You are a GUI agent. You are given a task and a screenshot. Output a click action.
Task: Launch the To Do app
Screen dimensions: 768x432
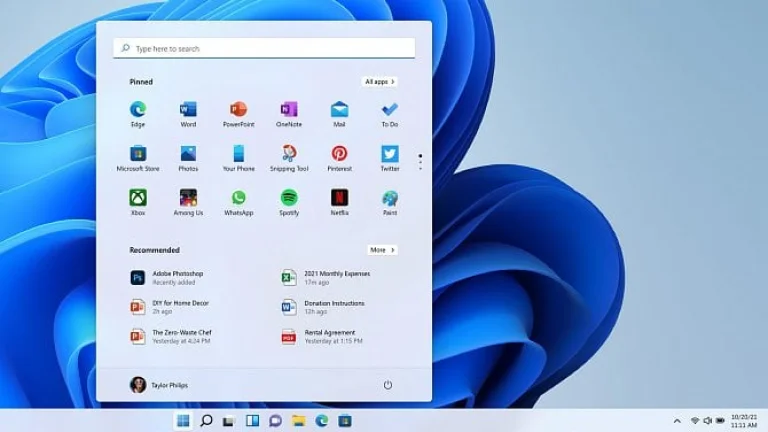tap(390, 114)
